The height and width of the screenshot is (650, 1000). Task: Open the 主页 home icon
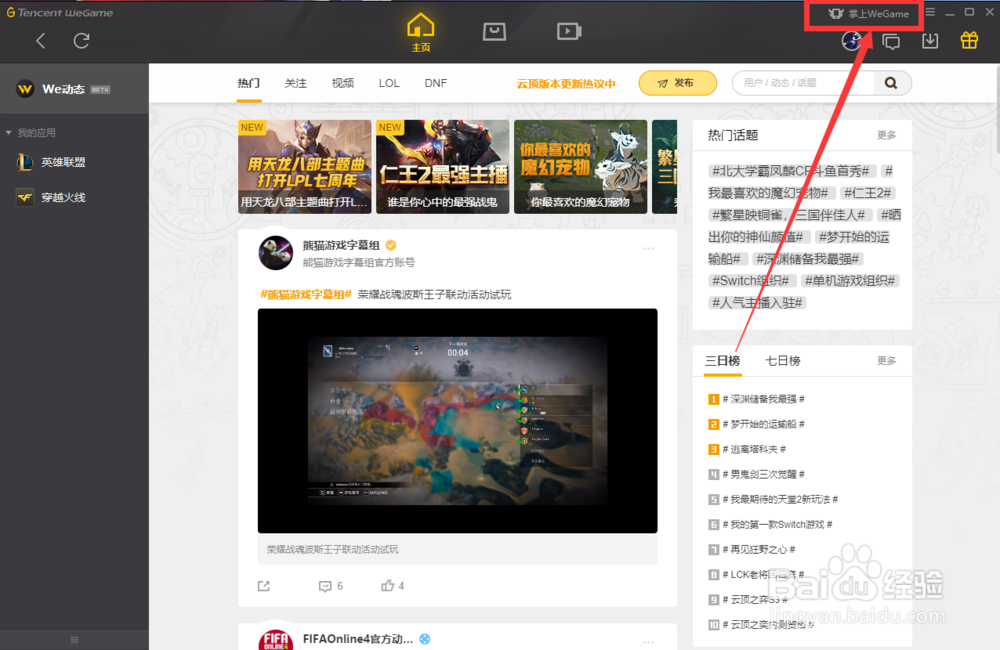click(420, 33)
